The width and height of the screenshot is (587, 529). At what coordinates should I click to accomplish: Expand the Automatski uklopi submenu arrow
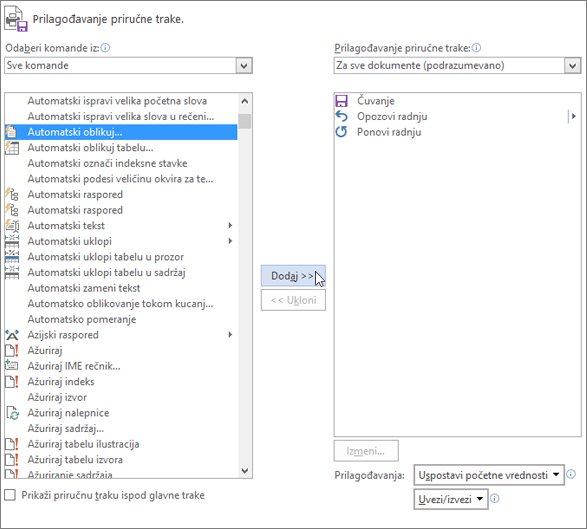[230, 241]
